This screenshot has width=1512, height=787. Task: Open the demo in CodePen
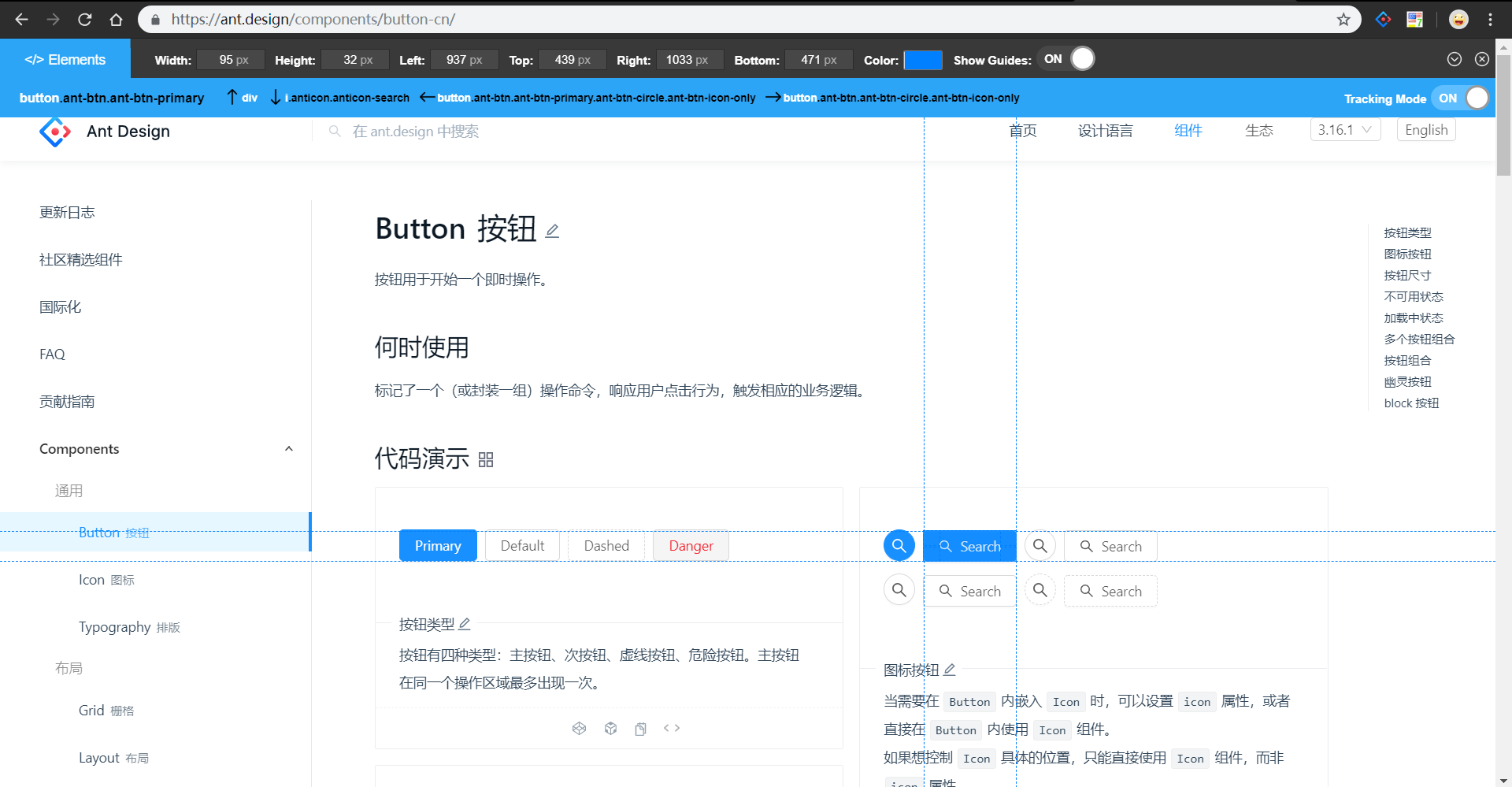pyautogui.click(x=579, y=729)
